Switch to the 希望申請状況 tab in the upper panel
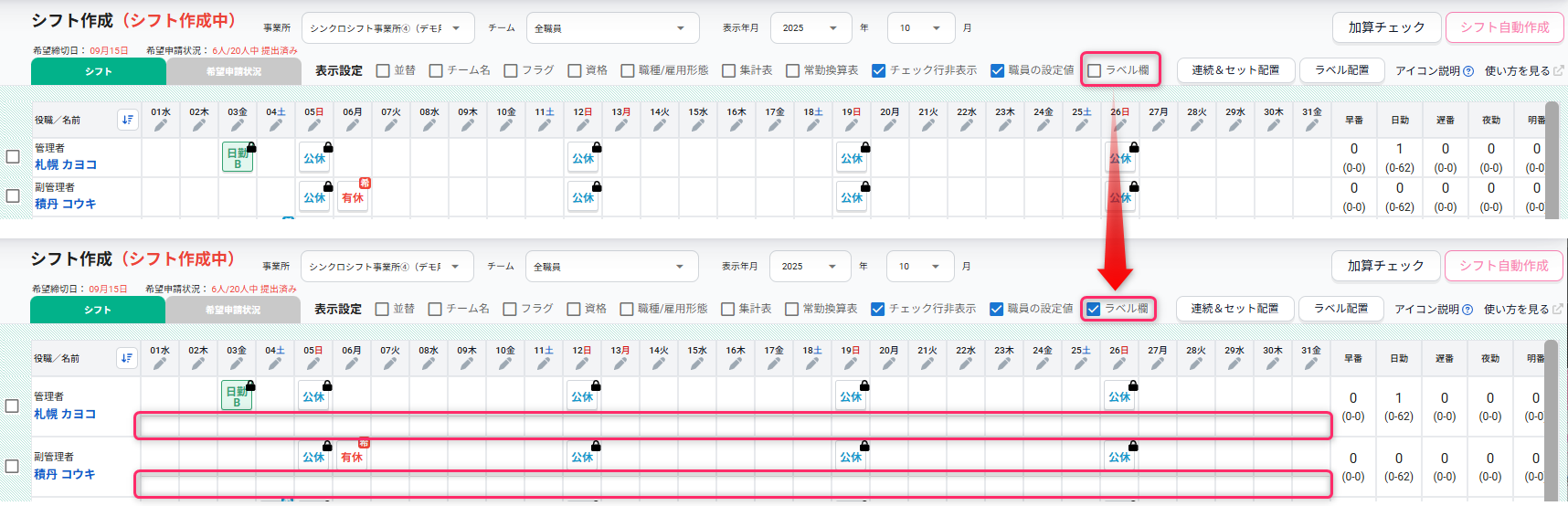1568x506 pixels. [x=233, y=71]
